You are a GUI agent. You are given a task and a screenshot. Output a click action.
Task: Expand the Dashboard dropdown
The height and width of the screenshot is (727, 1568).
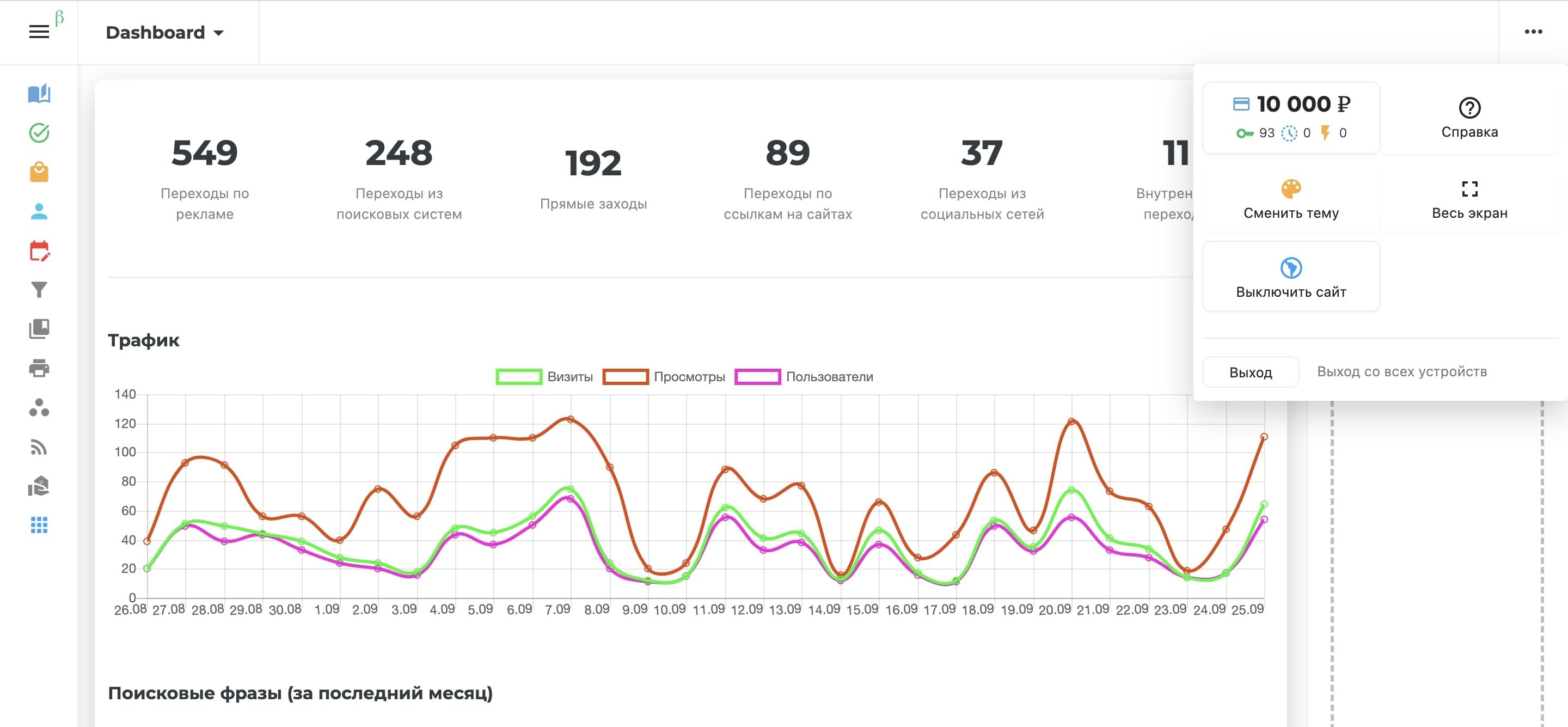[x=164, y=32]
